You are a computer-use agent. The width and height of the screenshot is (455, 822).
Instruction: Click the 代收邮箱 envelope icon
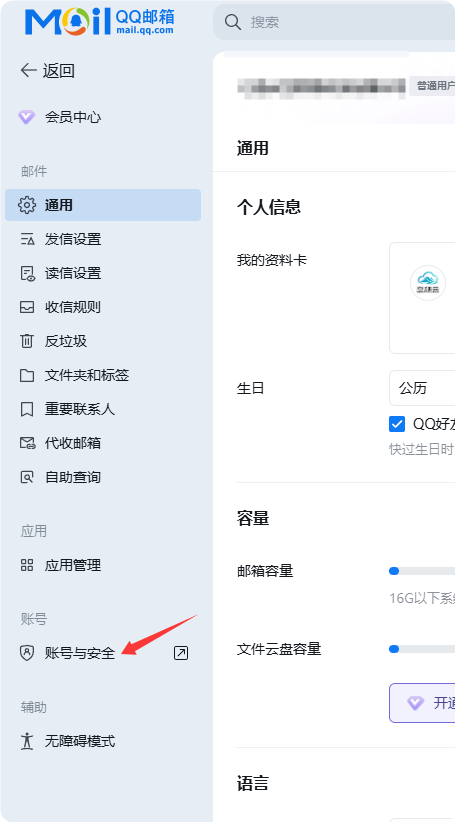pos(27,443)
